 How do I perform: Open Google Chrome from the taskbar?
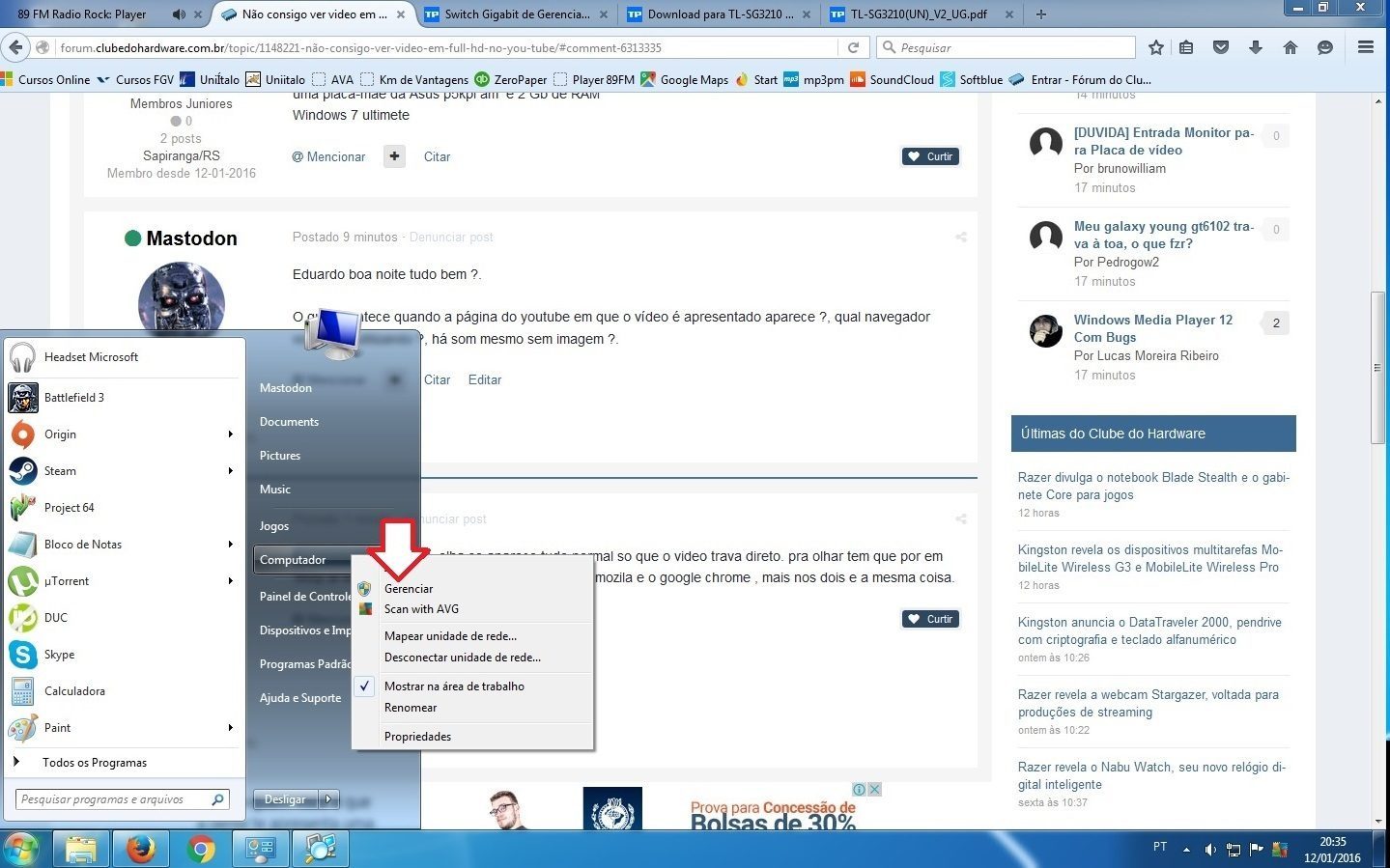201,850
